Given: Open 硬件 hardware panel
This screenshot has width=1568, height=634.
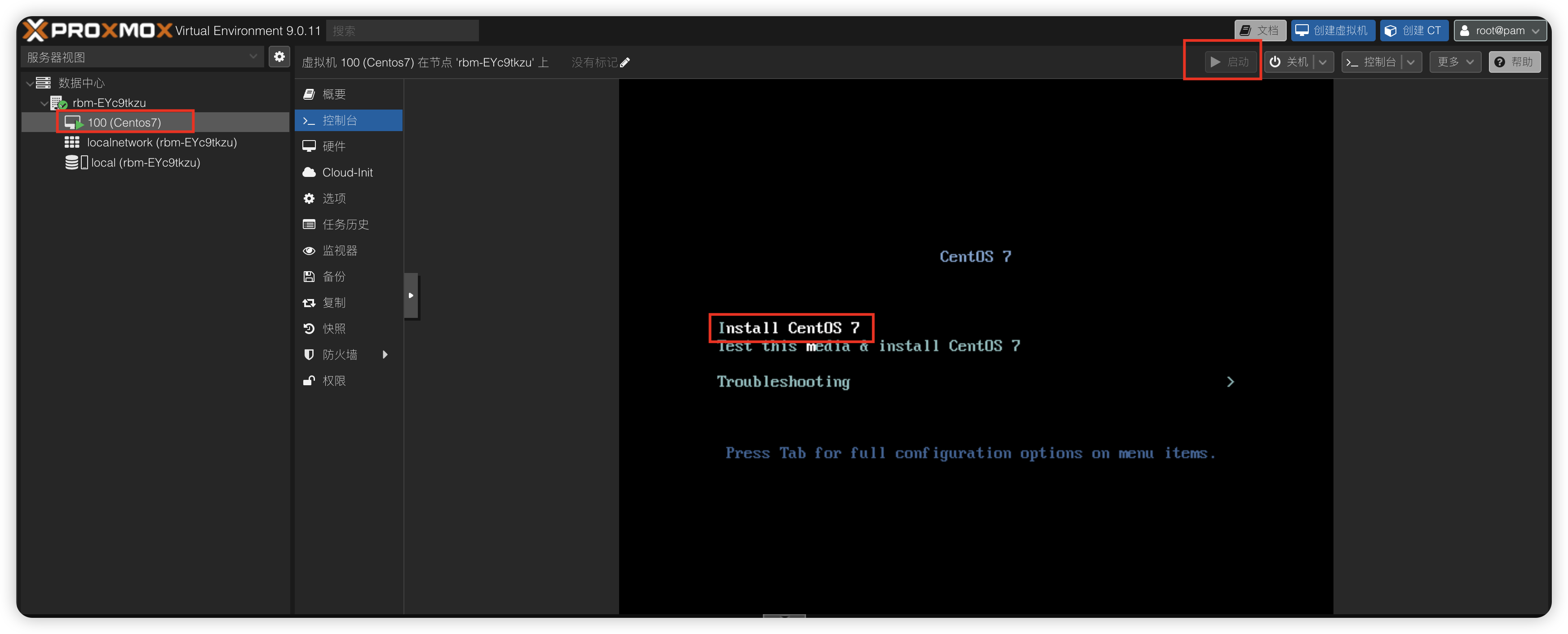Looking at the screenshot, I should point(334,146).
